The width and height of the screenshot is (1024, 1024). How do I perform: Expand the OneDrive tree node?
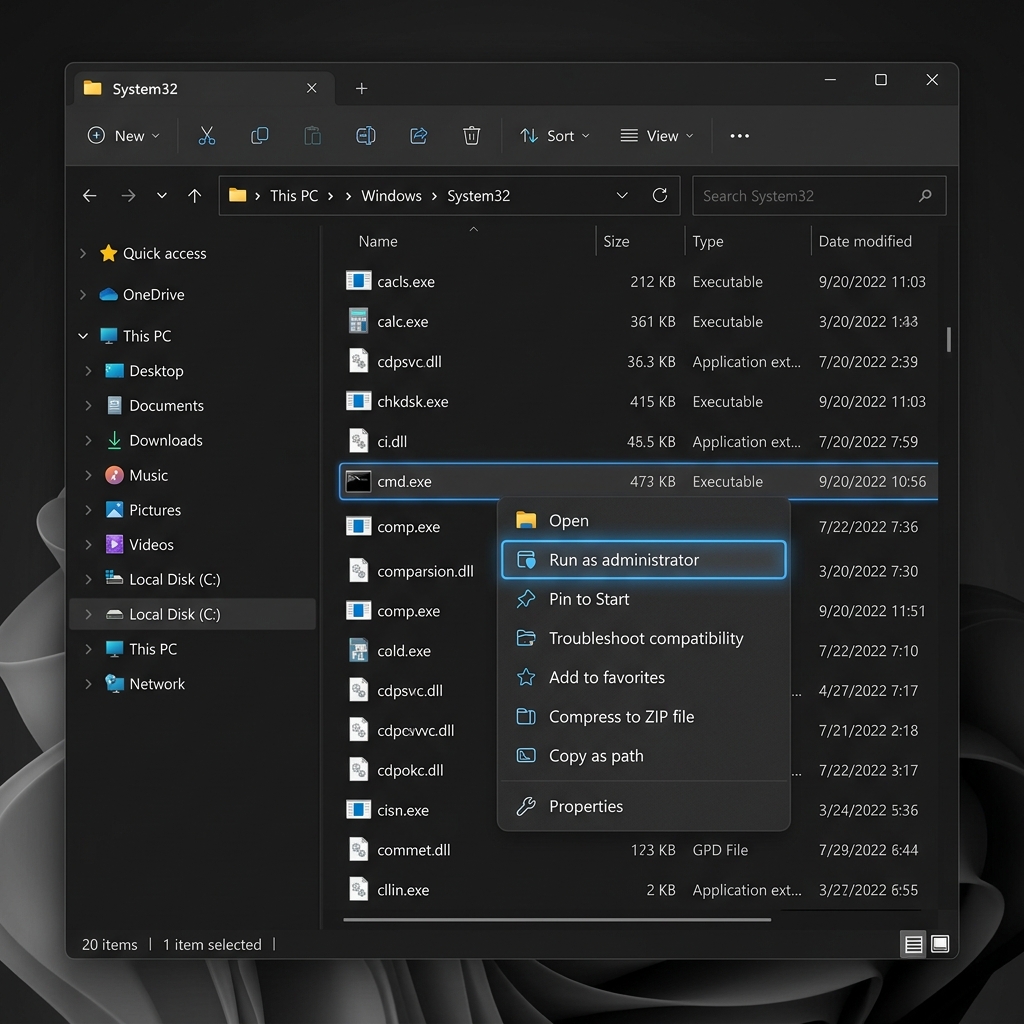[x=83, y=295]
